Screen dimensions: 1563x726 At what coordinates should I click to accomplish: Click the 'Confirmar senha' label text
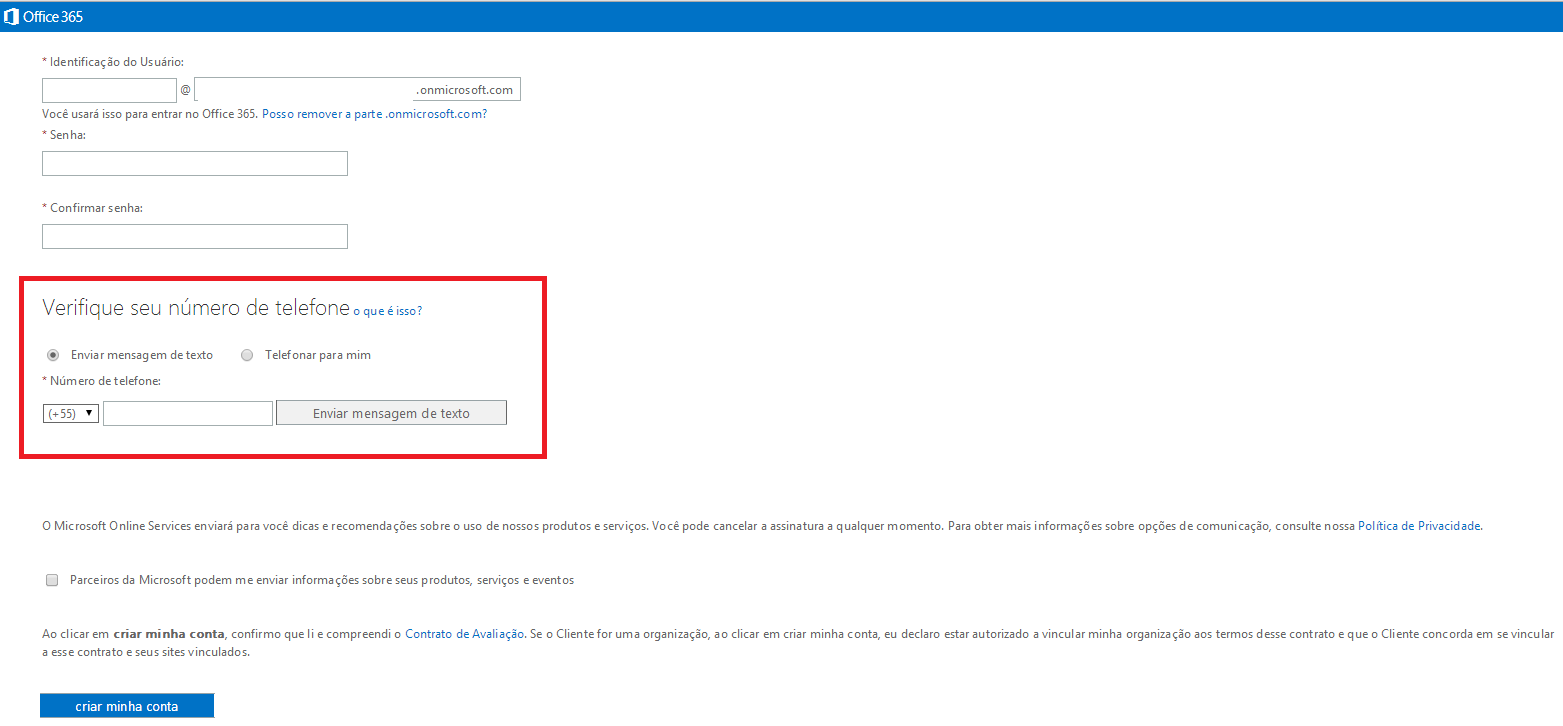coord(96,207)
